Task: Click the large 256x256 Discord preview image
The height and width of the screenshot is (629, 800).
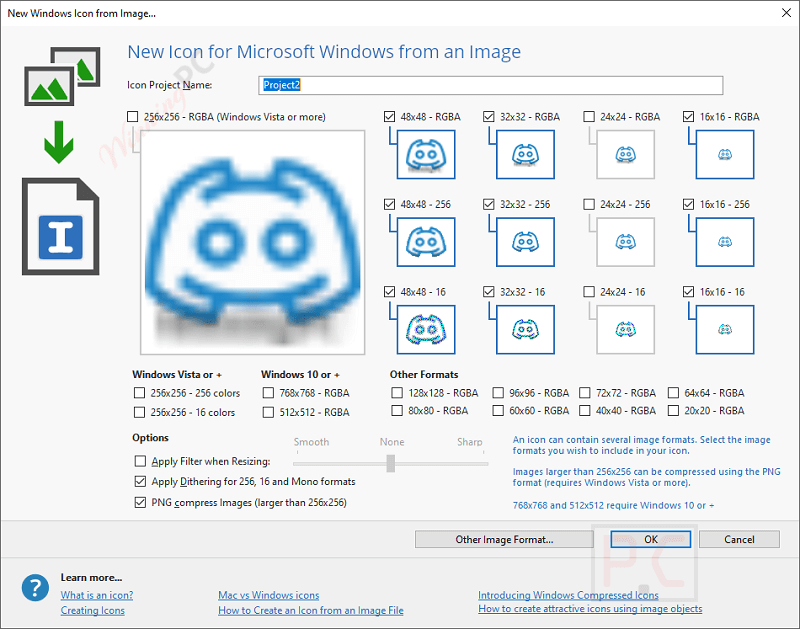Action: (253, 242)
